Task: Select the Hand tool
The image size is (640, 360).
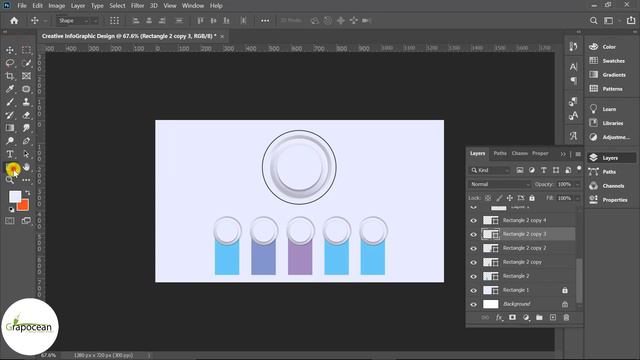Action: point(26,167)
